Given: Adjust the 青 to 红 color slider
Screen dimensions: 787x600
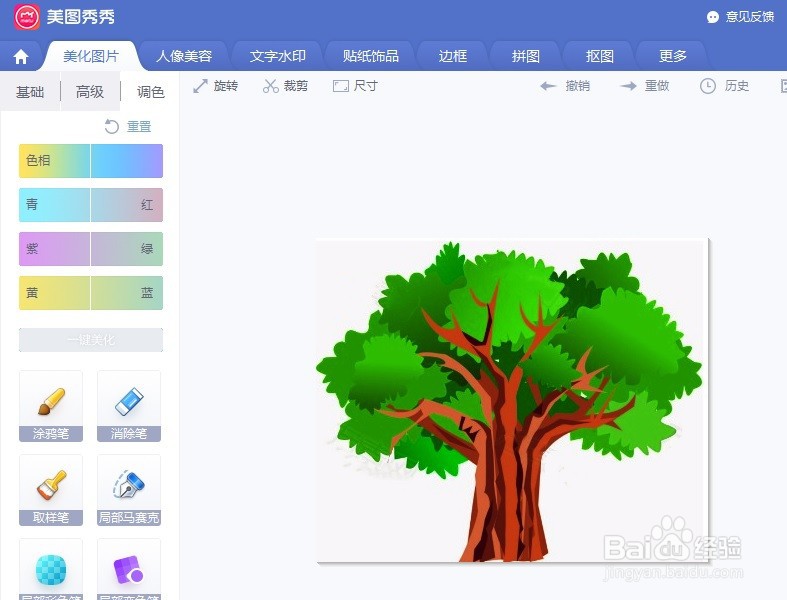Looking at the screenshot, I should [91, 205].
